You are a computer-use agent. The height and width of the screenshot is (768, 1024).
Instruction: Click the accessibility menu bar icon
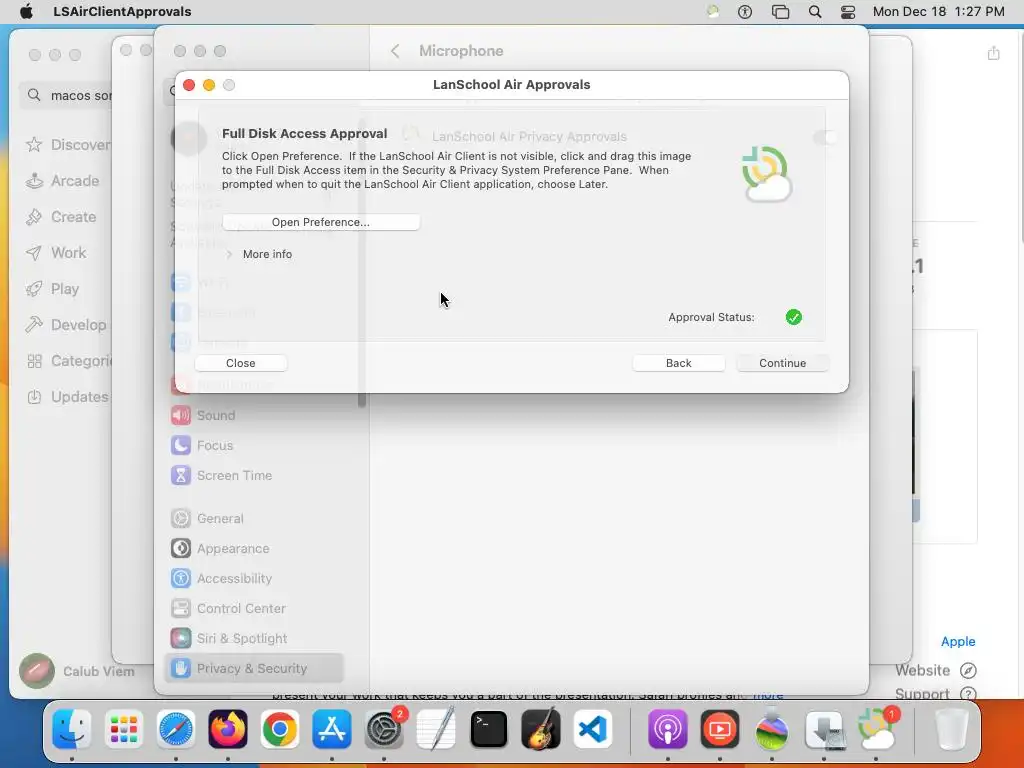(744, 12)
